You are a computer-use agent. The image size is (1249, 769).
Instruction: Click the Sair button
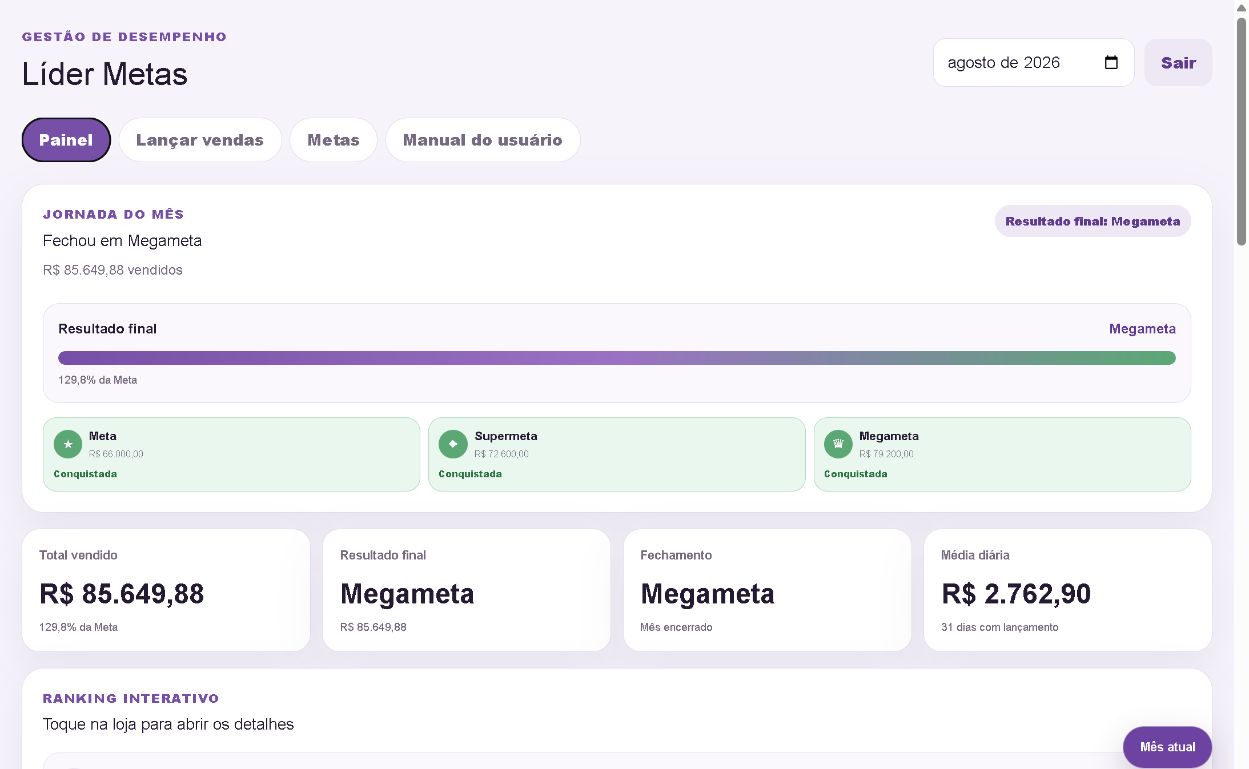1178,62
